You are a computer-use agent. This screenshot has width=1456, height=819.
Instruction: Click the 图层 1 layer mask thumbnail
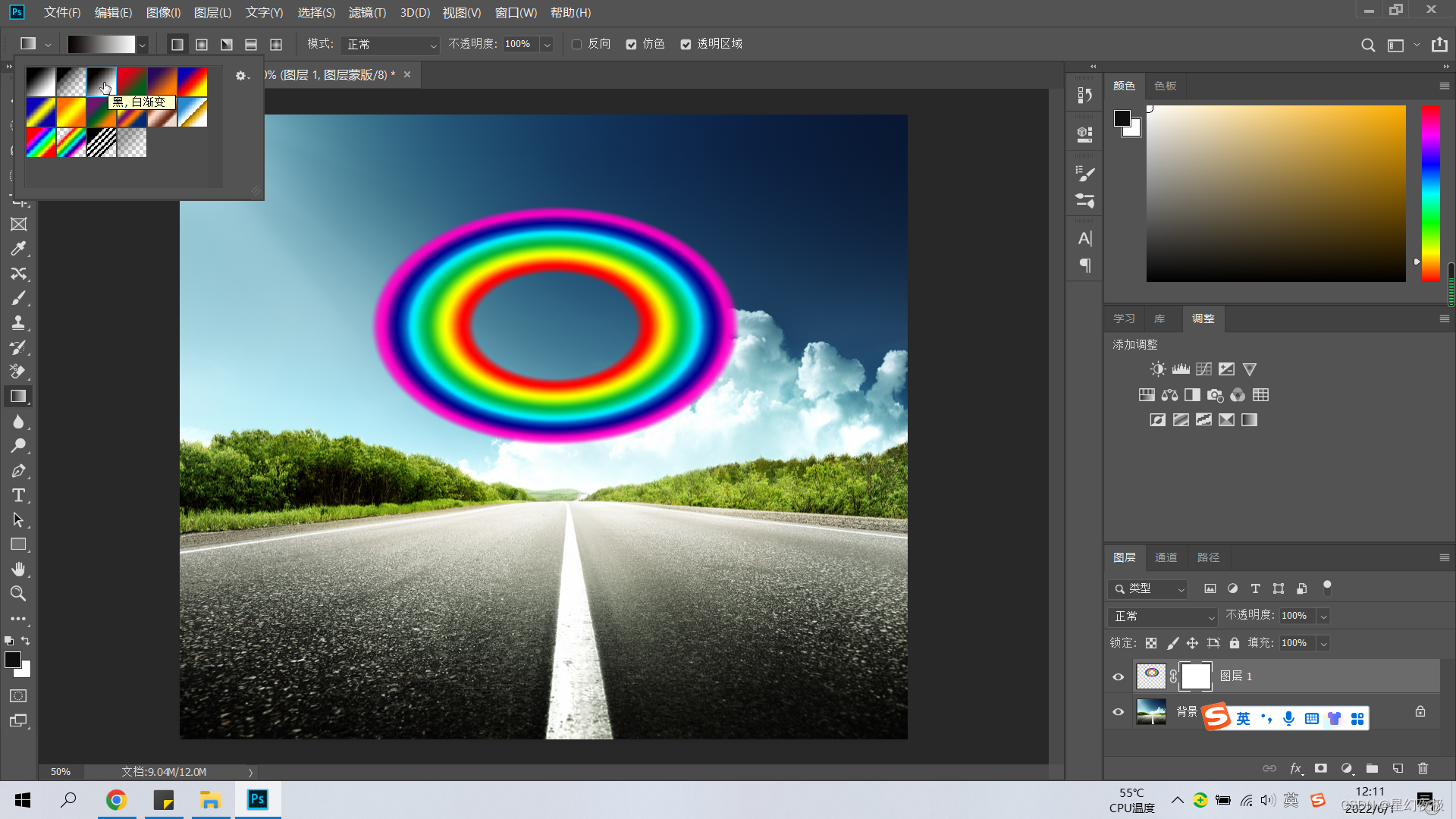click(x=1196, y=676)
